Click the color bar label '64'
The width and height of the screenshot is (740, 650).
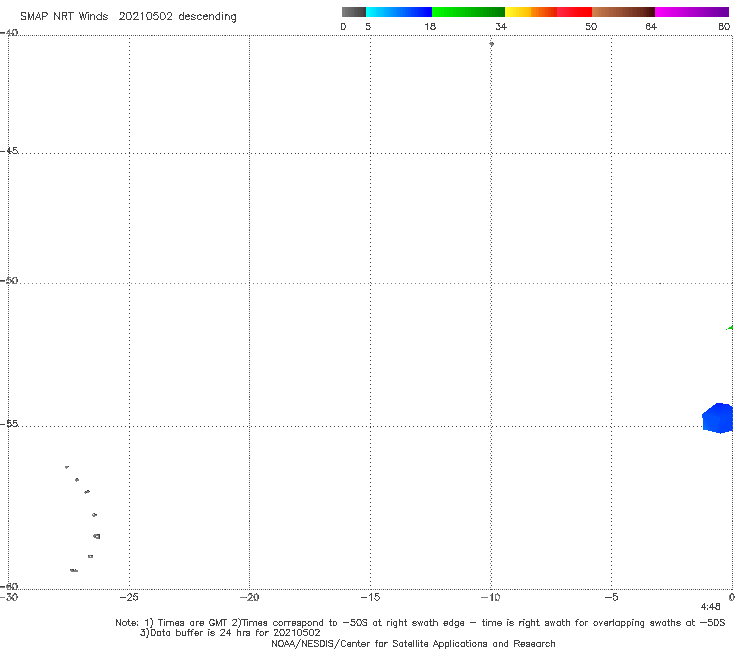(x=651, y=26)
